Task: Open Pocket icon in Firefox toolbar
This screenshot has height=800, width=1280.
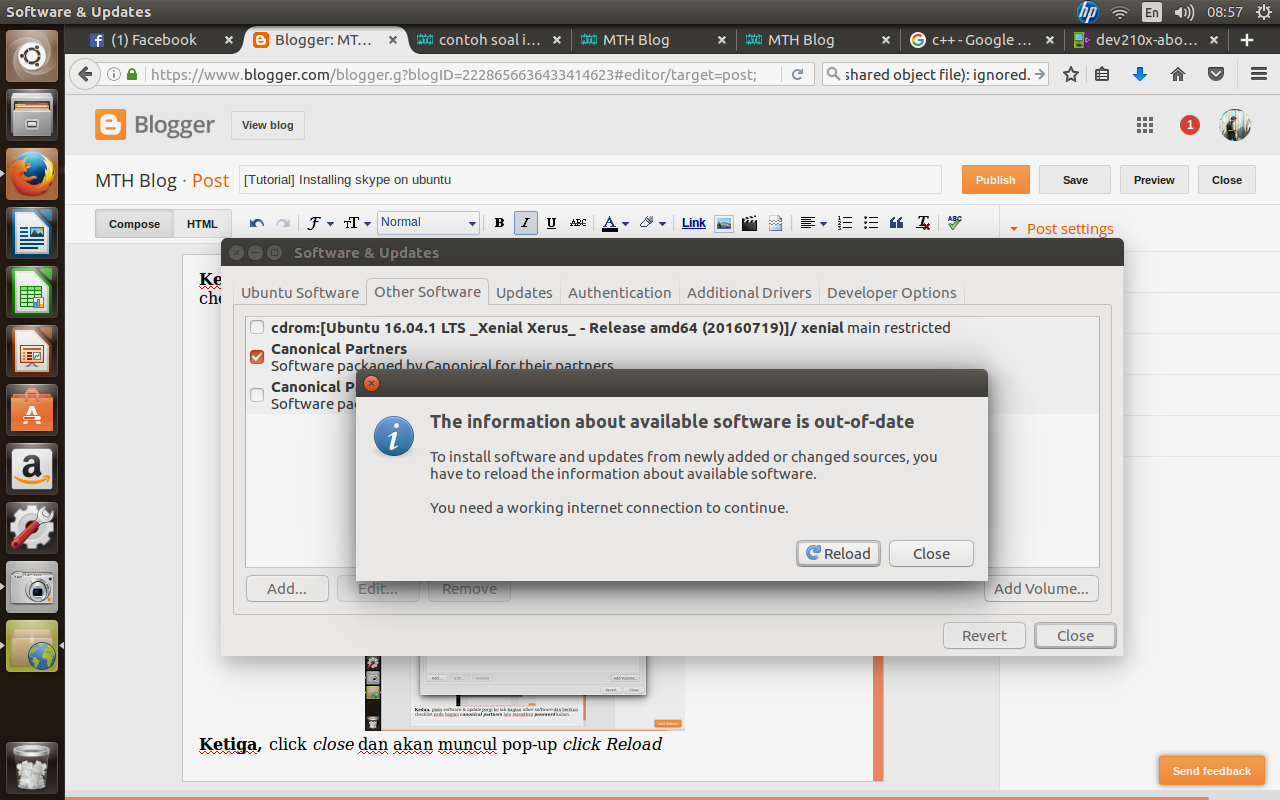Action: [x=1216, y=74]
